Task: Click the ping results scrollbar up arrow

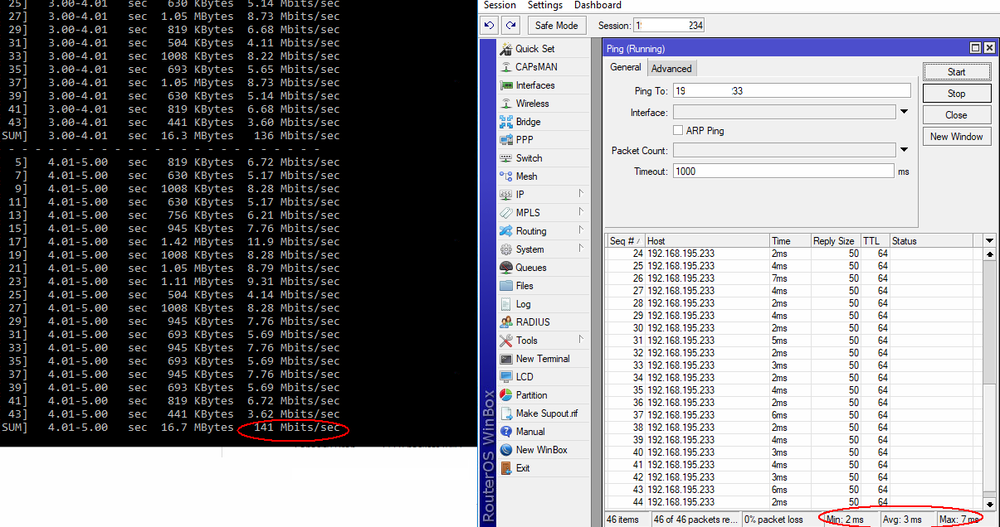Action: (989, 255)
